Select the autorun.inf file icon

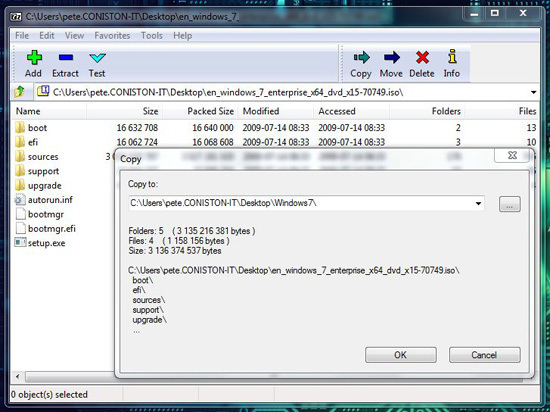coord(20,200)
